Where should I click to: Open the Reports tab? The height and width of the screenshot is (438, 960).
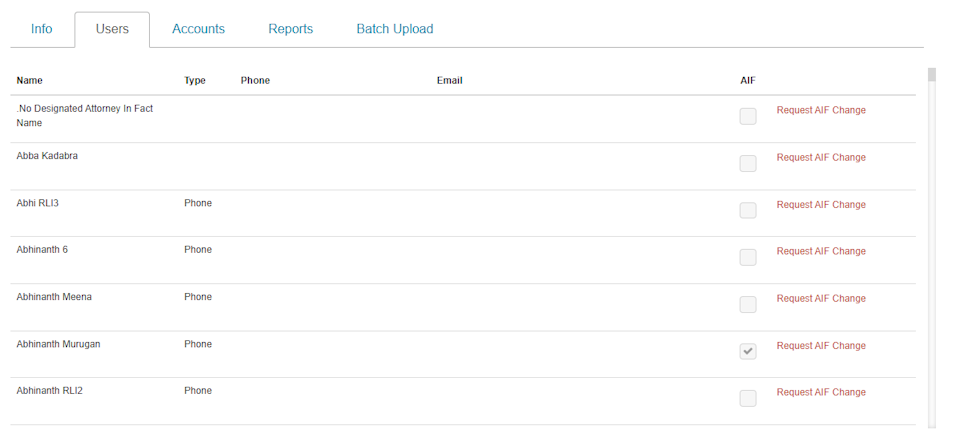click(290, 29)
